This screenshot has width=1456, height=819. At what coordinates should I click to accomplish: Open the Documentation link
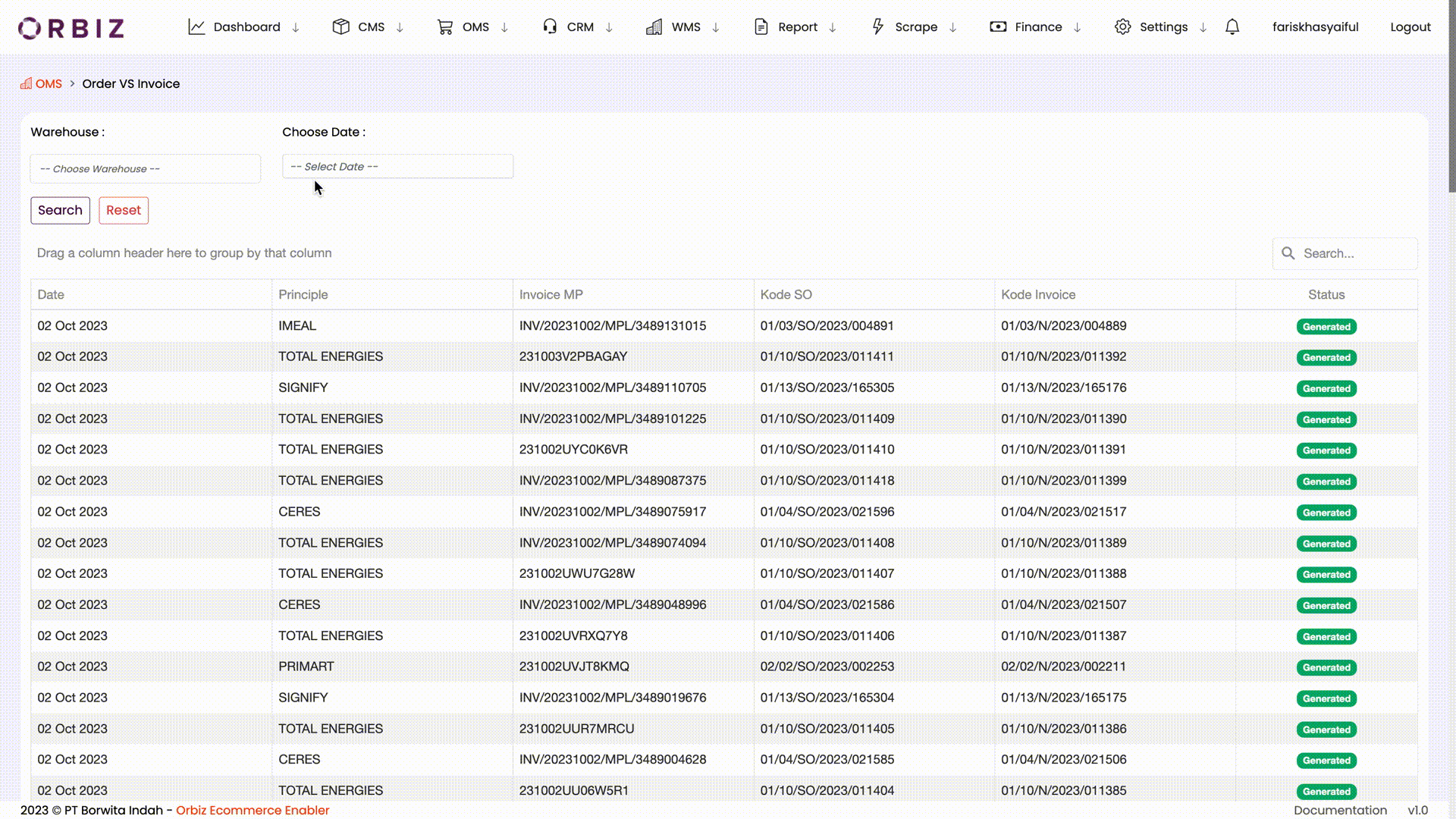coord(1340,810)
